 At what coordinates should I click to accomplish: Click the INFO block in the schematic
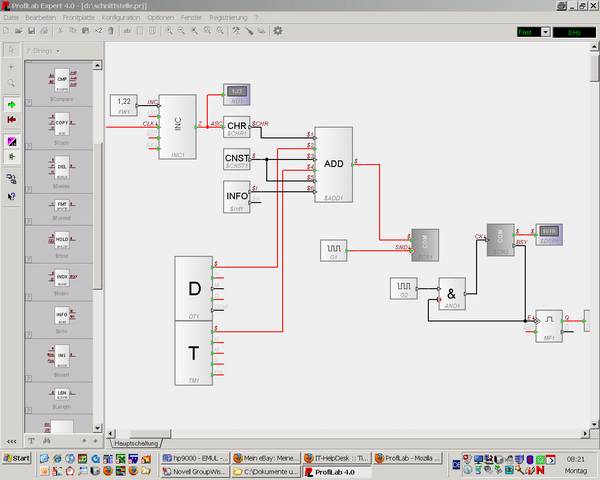[236, 197]
